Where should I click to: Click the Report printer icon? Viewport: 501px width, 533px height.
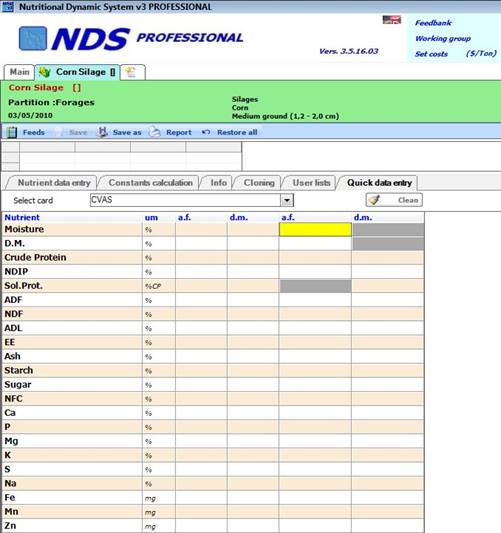tap(155, 132)
